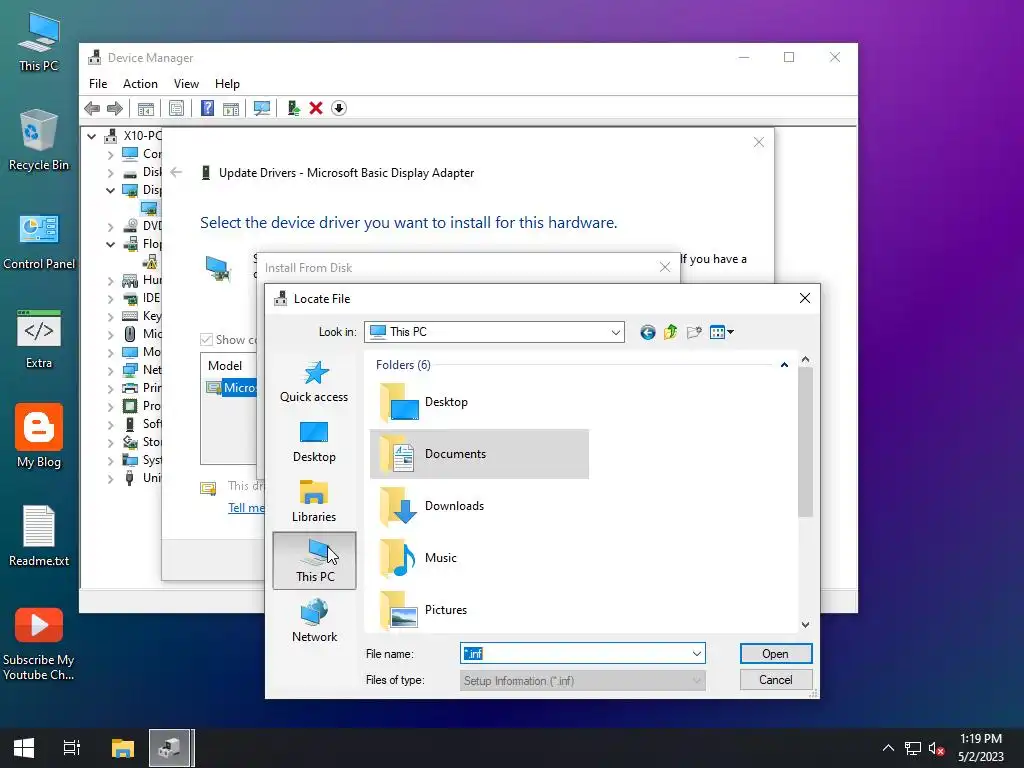The height and width of the screenshot is (768, 1024).
Task: Open Control Panel desktop icon
Action: coord(39,241)
